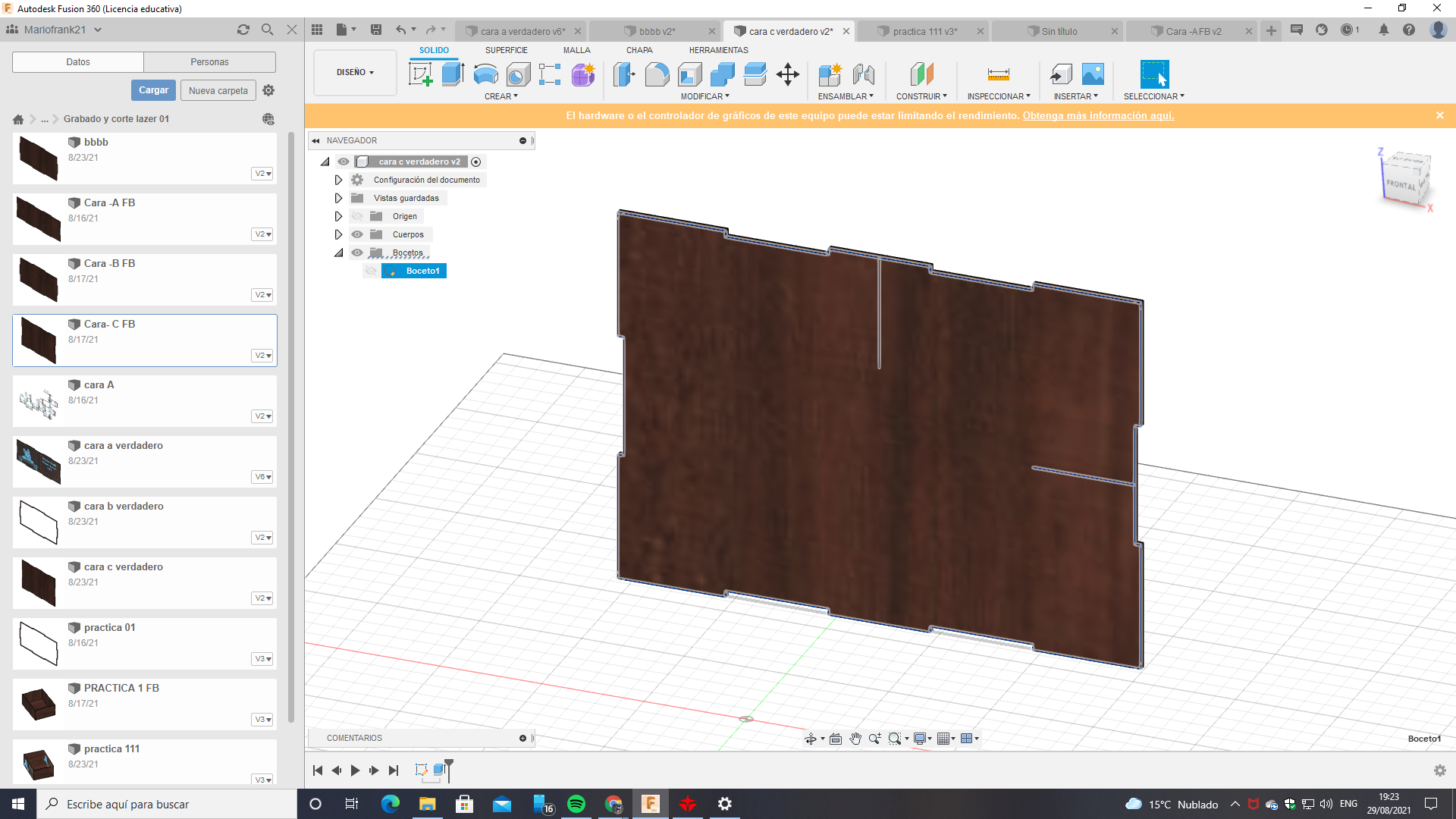Toggle visibility eye of Boceto1 sketch
The width and height of the screenshot is (1456, 819).
(x=371, y=271)
